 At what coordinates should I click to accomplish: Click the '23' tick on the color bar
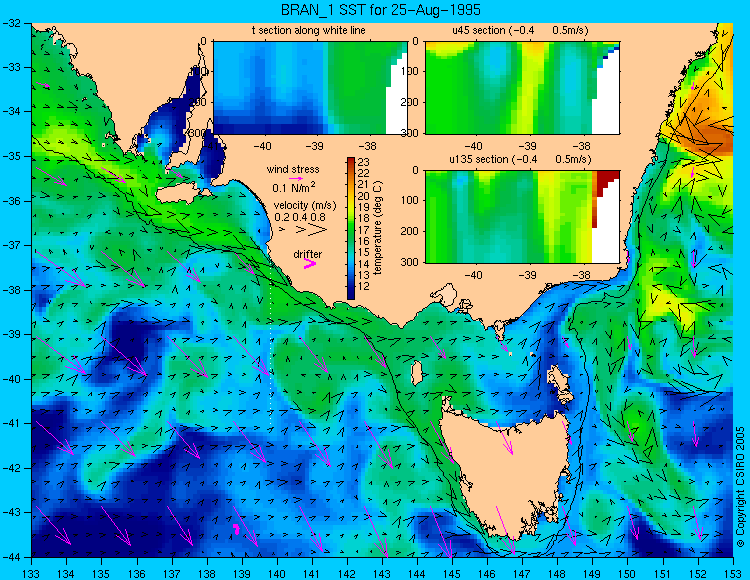364,163
